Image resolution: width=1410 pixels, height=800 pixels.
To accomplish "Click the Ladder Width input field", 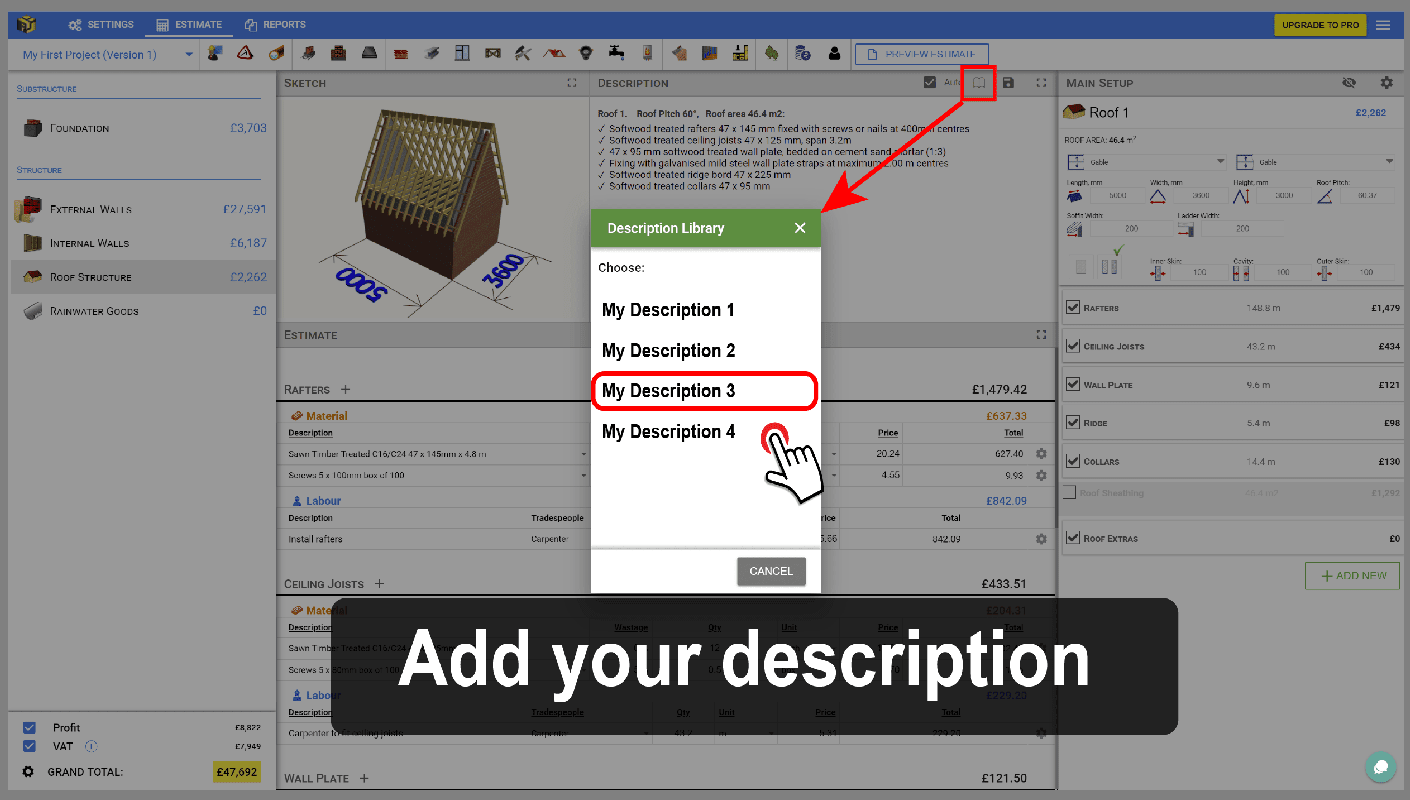I will (1241, 229).
